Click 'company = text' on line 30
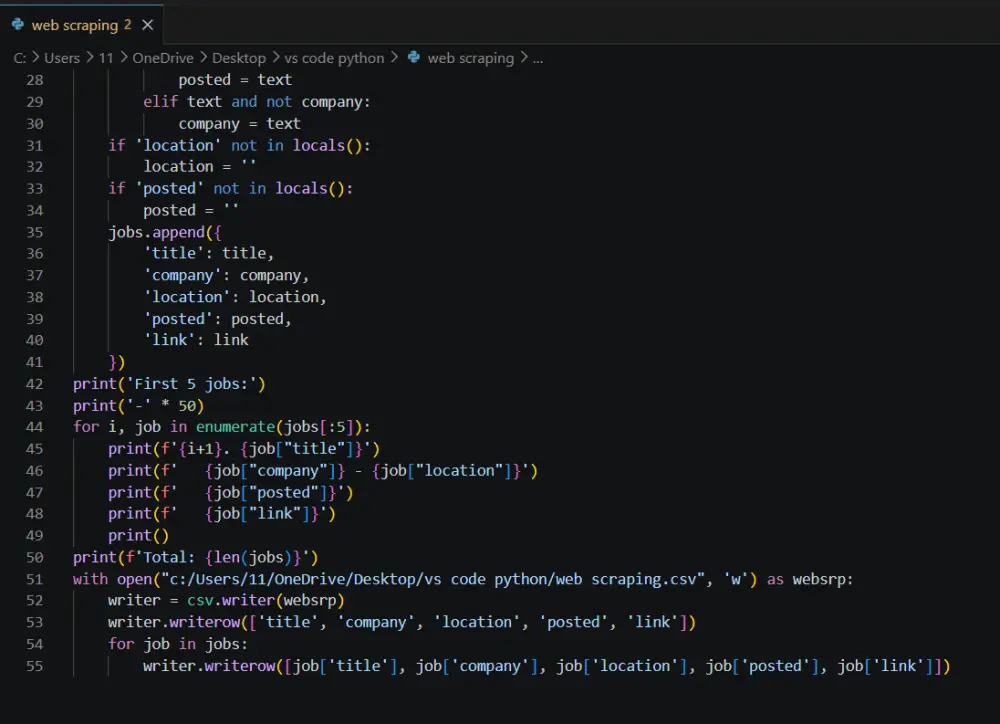This screenshot has width=1000, height=724. [239, 123]
